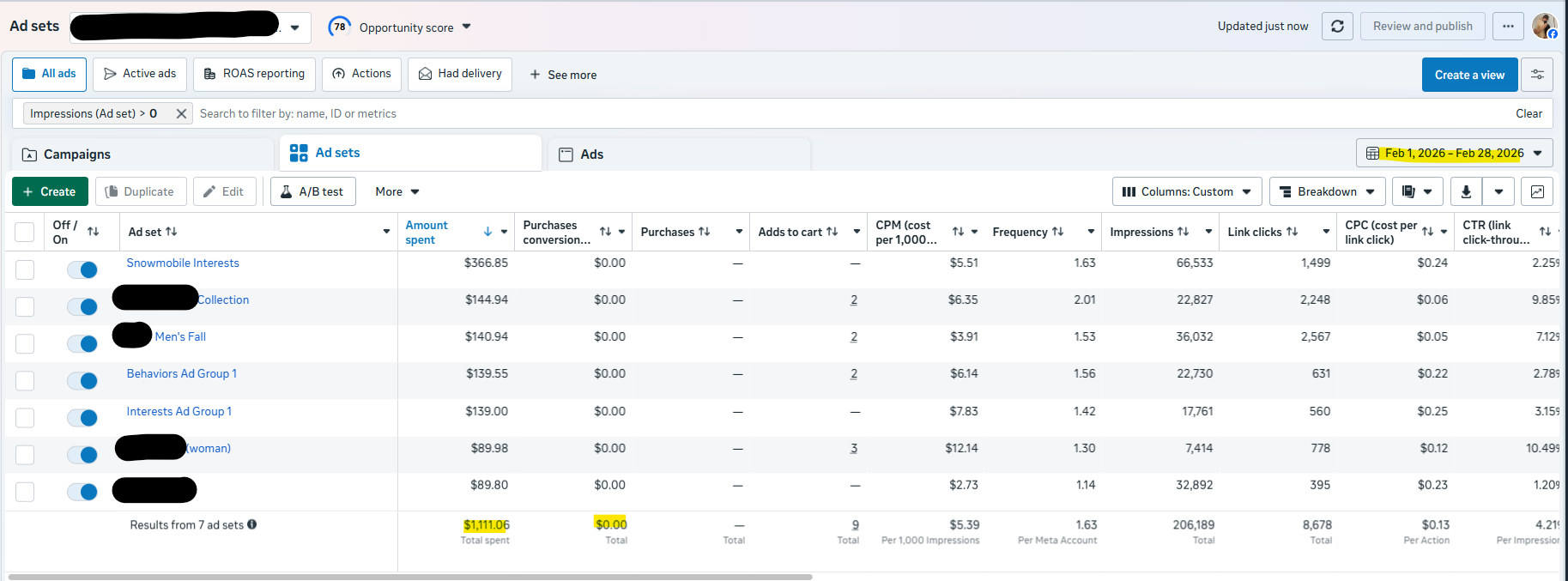Switch to the Ads tab
This screenshot has height=581, width=1568.
(x=678, y=154)
